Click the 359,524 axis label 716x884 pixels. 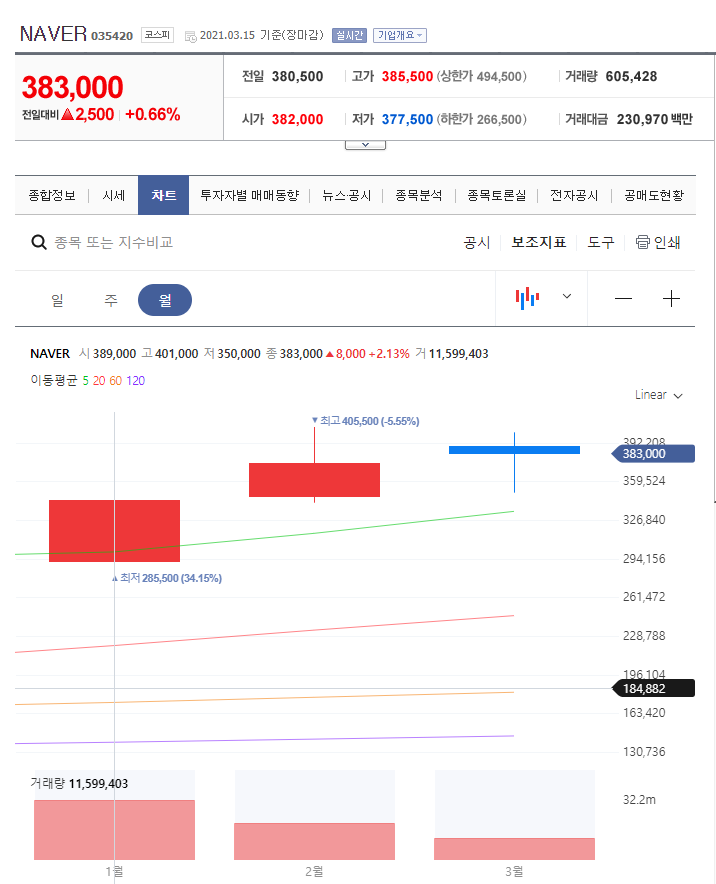coord(644,481)
